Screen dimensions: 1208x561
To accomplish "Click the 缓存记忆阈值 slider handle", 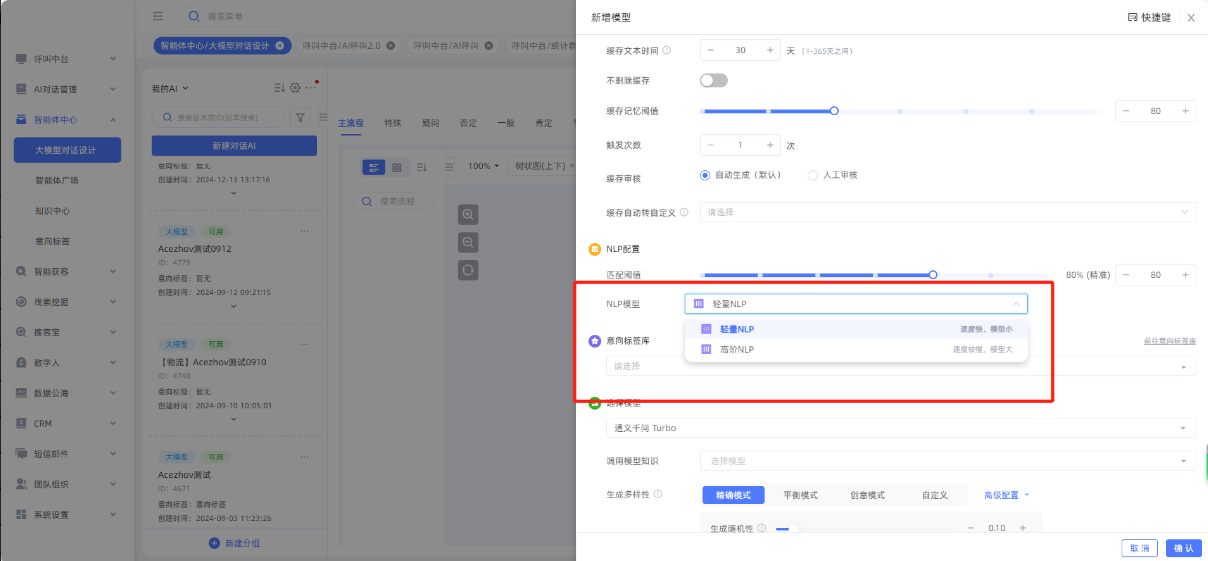I will pos(834,111).
